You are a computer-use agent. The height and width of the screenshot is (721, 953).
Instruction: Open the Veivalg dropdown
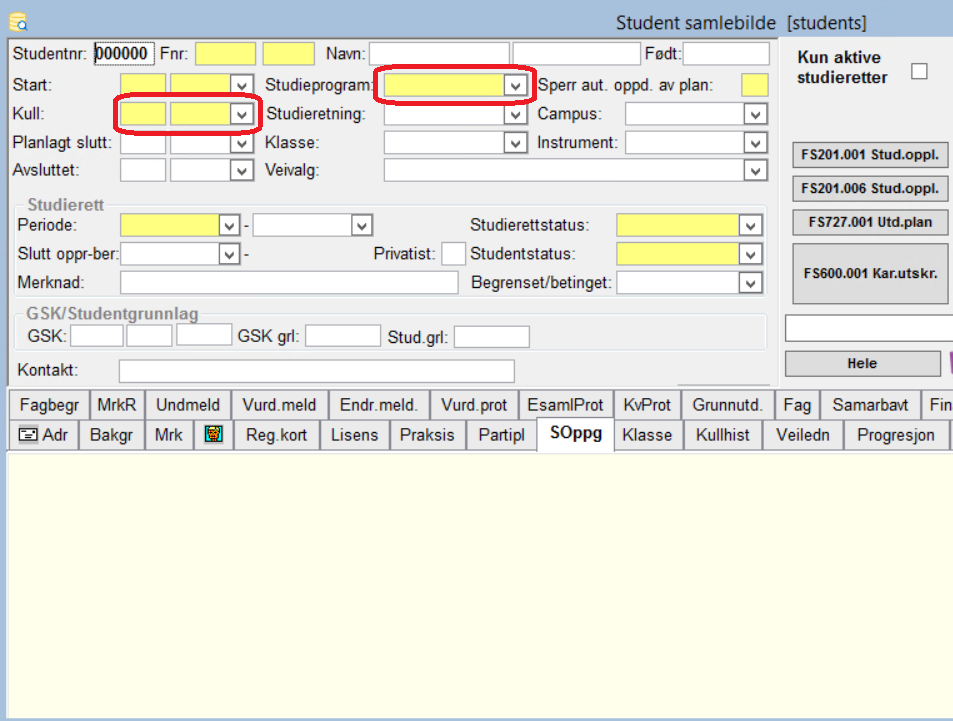point(755,171)
